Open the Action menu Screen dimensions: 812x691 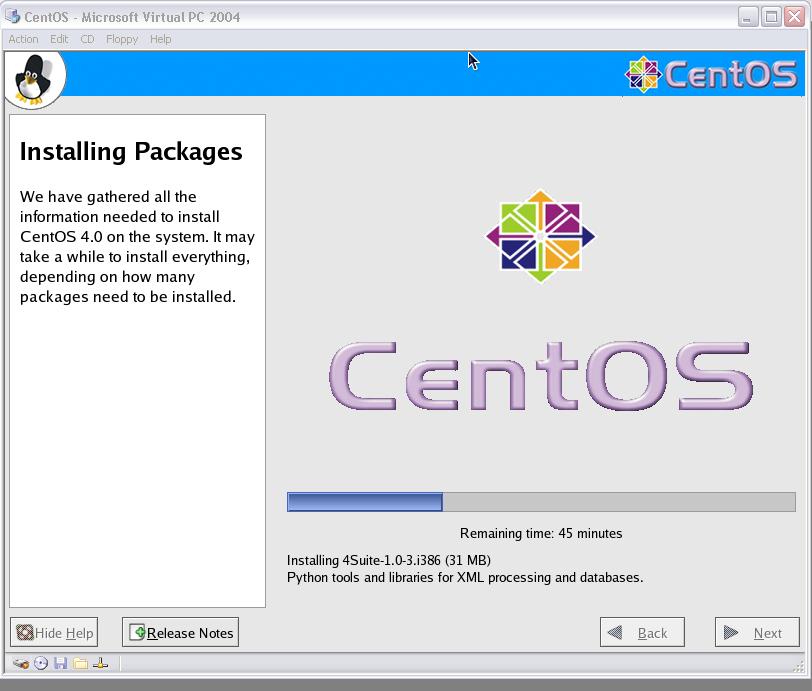[x=23, y=39]
